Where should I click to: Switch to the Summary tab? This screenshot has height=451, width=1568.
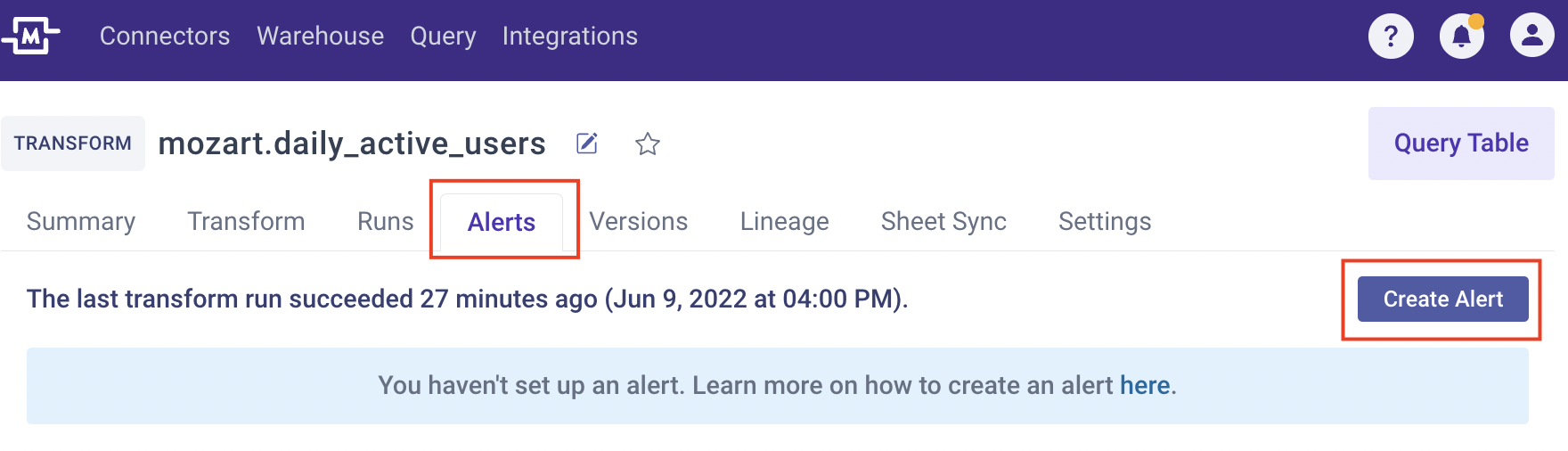point(81,222)
